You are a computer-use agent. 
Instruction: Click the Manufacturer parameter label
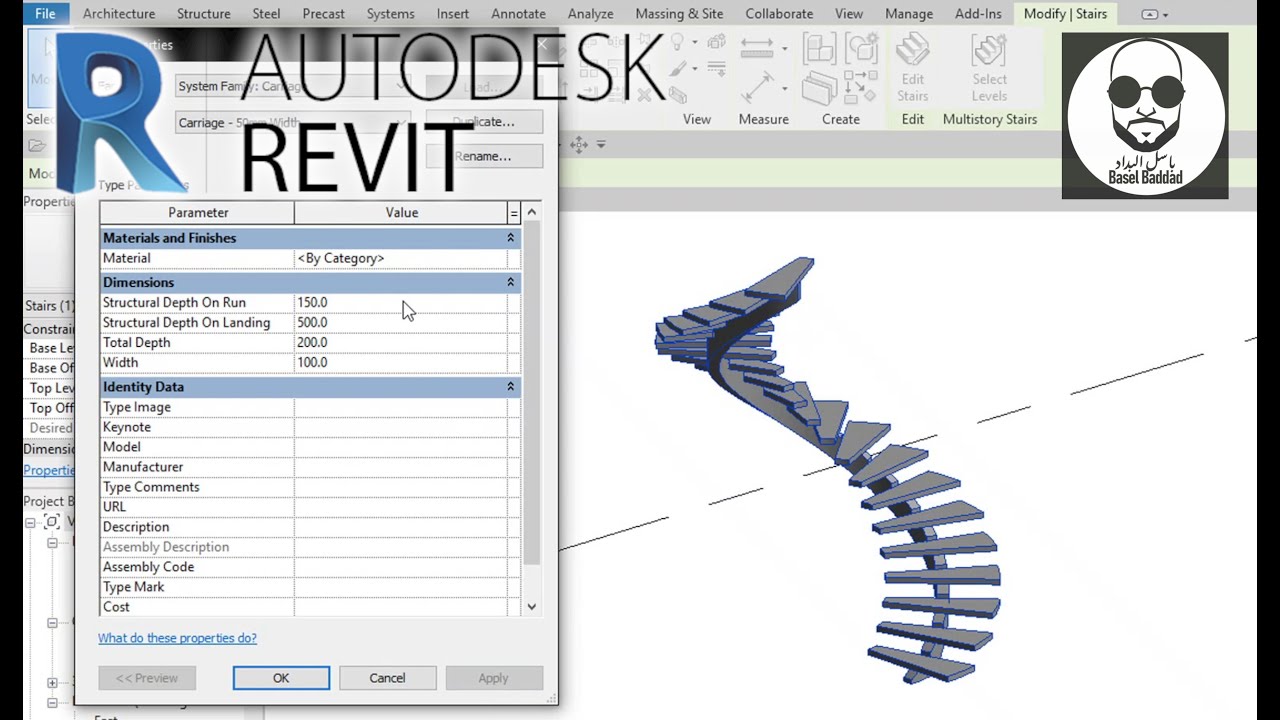[x=143, y=467]
